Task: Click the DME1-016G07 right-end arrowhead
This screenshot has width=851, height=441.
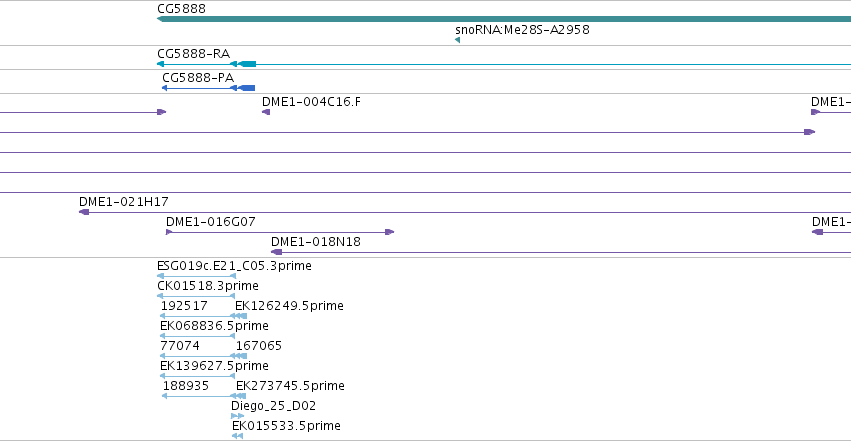Action: tap(390, 232)
